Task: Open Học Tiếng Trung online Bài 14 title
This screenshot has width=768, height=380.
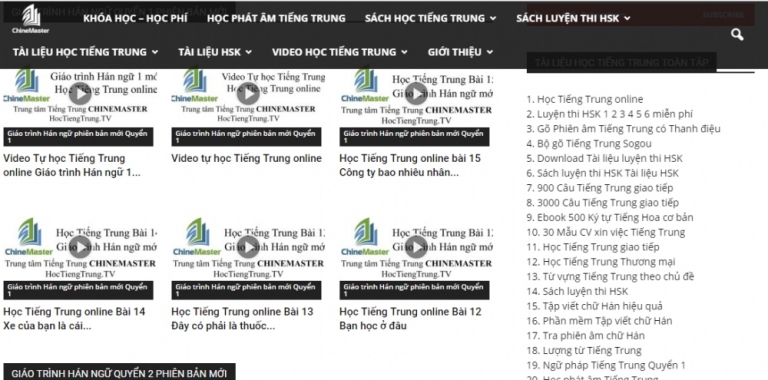Action: [x=74, y=319]
